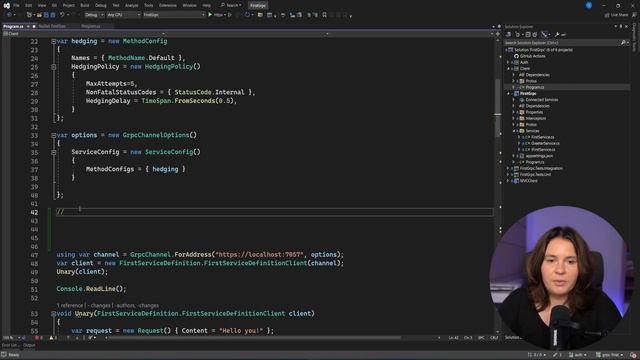This screenshot has width=640, height=360.
Task: Click Solution Explorer Collapse All icon
Action: pos(528,35)
